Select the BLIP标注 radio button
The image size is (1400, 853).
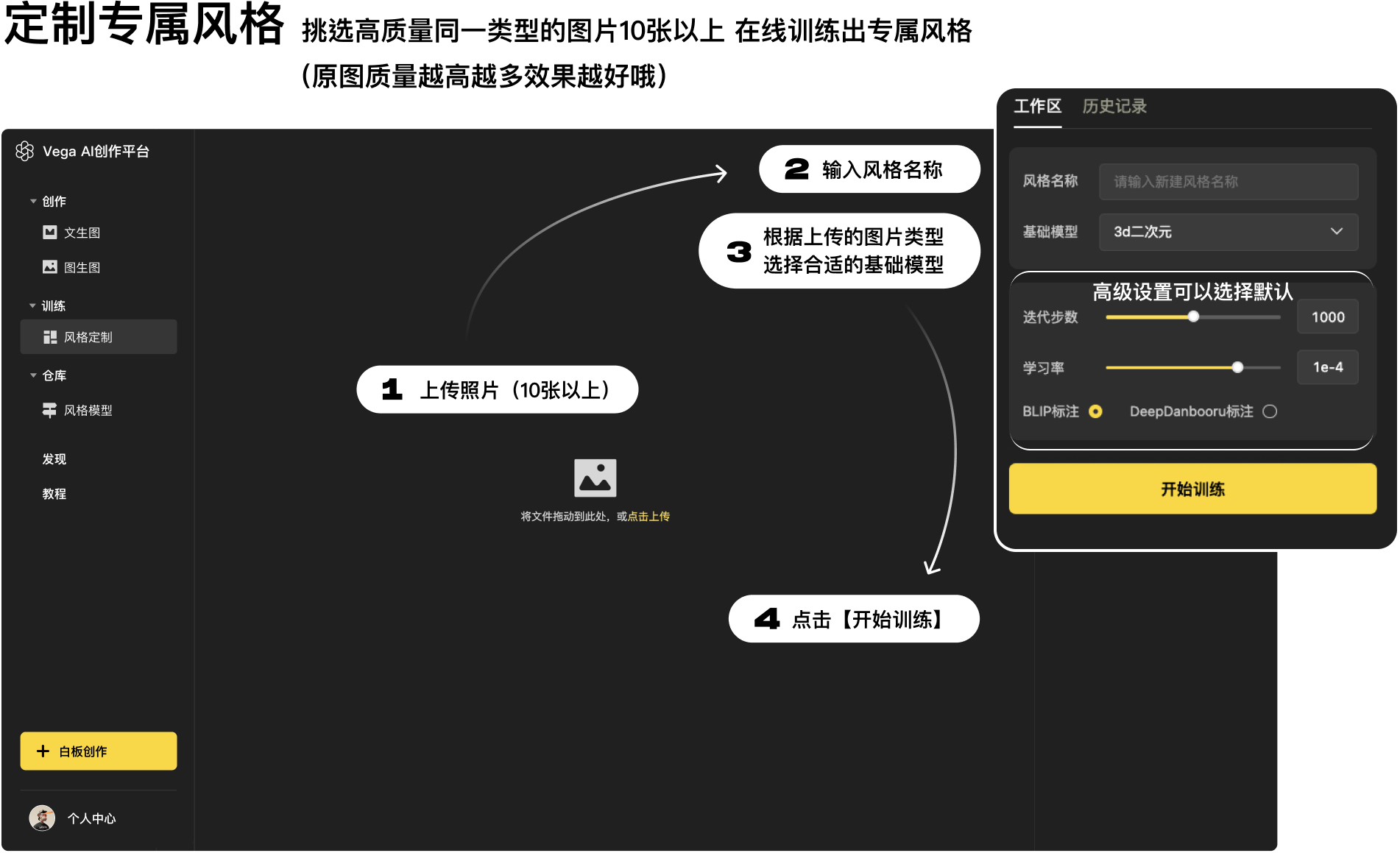[1095, 411]
